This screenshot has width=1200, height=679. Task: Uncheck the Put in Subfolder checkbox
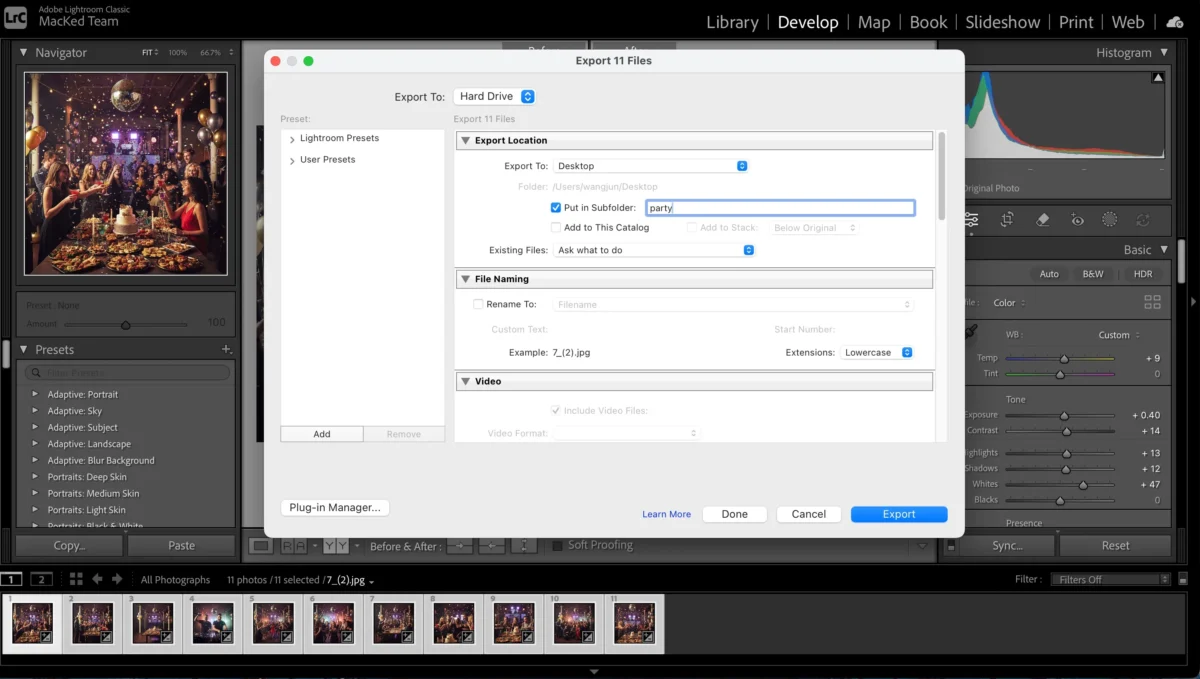point(556,207)
